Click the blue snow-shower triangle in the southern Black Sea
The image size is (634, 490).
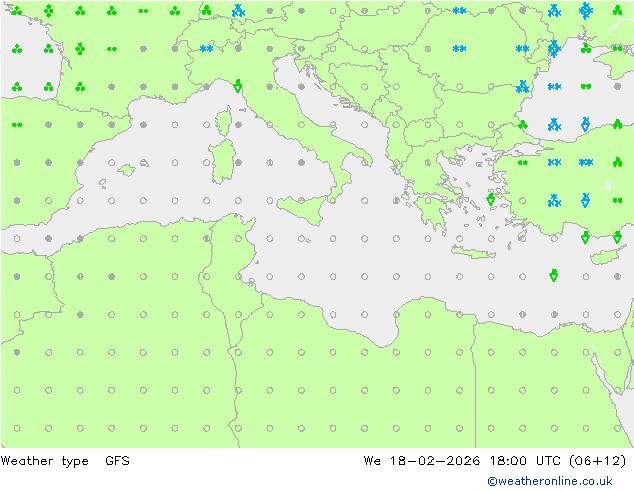pyautogui.click(x=585, y=124)
